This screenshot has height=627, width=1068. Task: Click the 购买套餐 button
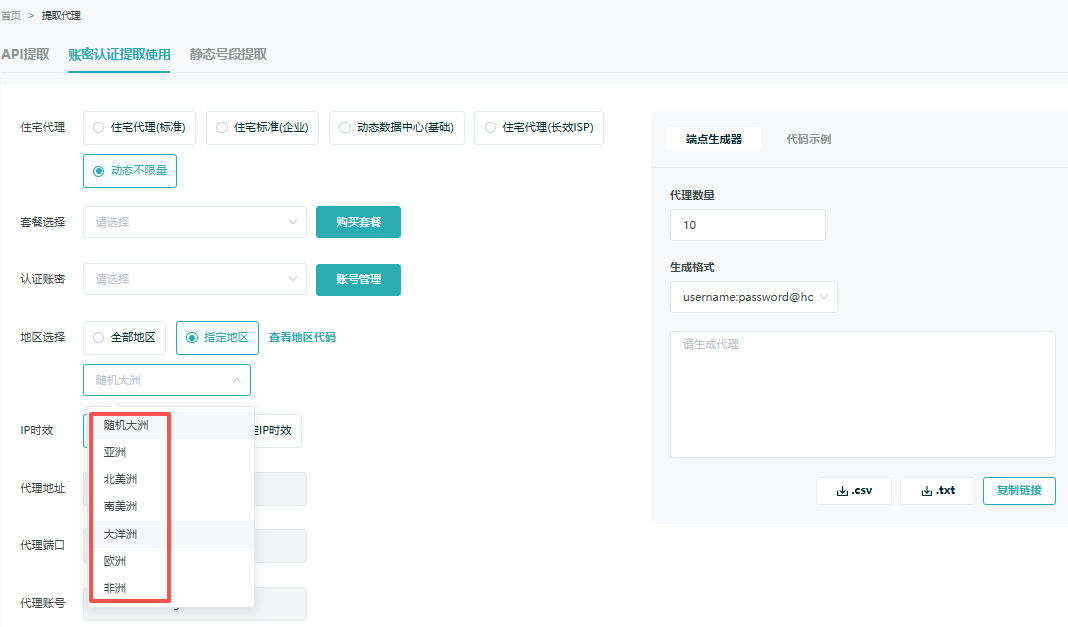358,222
